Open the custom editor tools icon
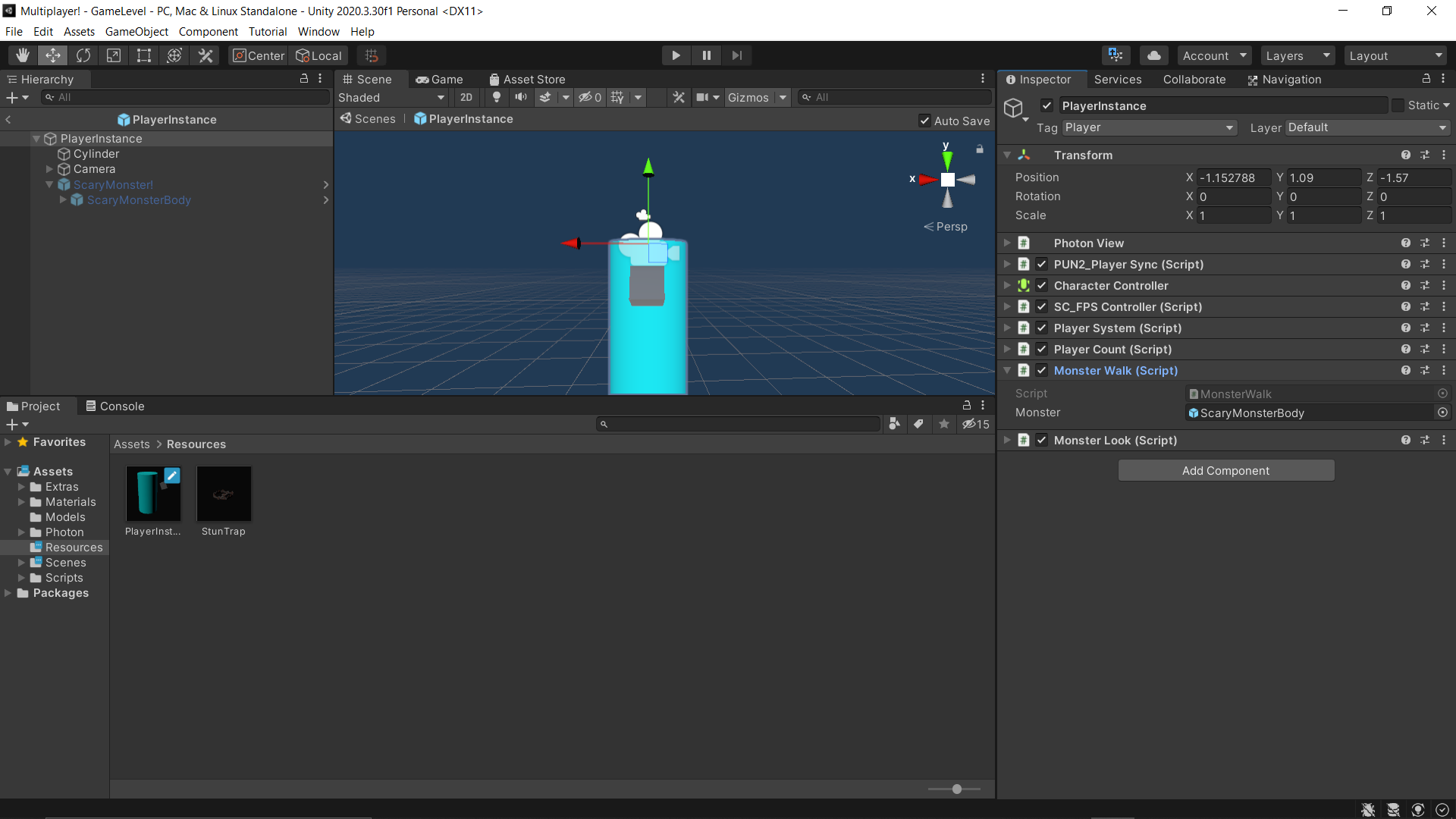 [x=205, y=55]
